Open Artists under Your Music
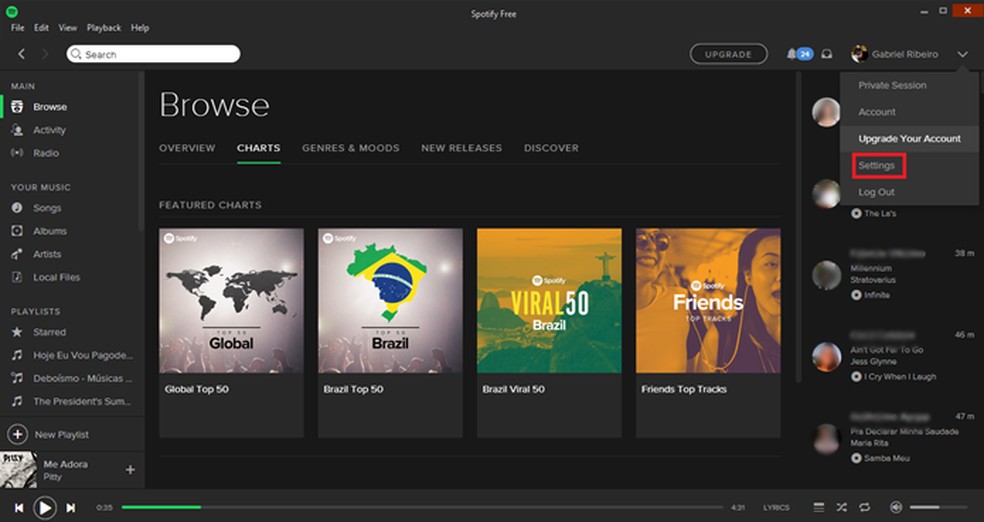The width and height of the screenshot is (984, 522). click(x=47, y=254)
